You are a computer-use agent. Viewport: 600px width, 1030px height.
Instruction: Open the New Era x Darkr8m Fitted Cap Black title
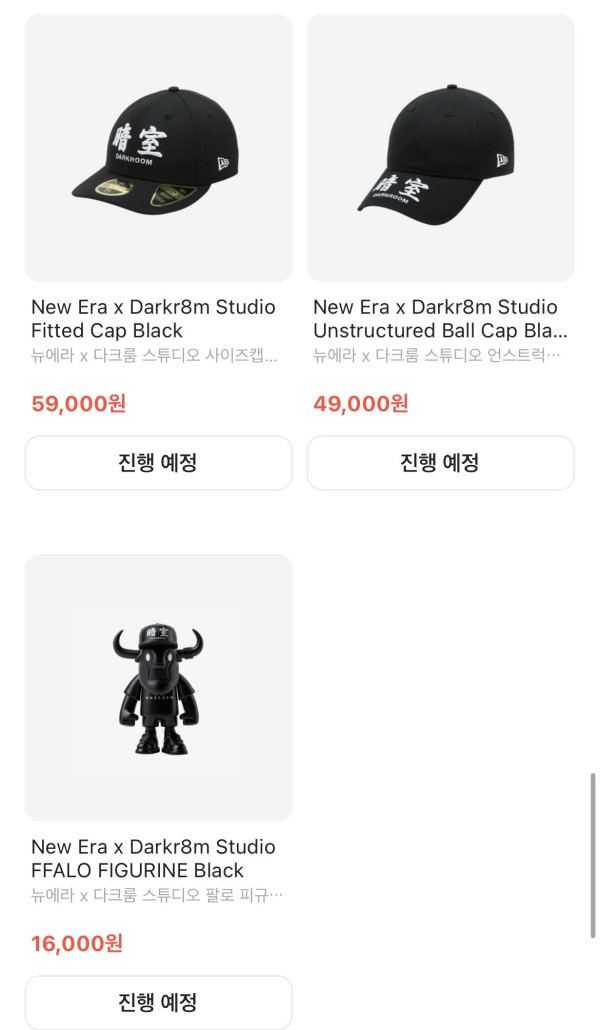point(153,319)
